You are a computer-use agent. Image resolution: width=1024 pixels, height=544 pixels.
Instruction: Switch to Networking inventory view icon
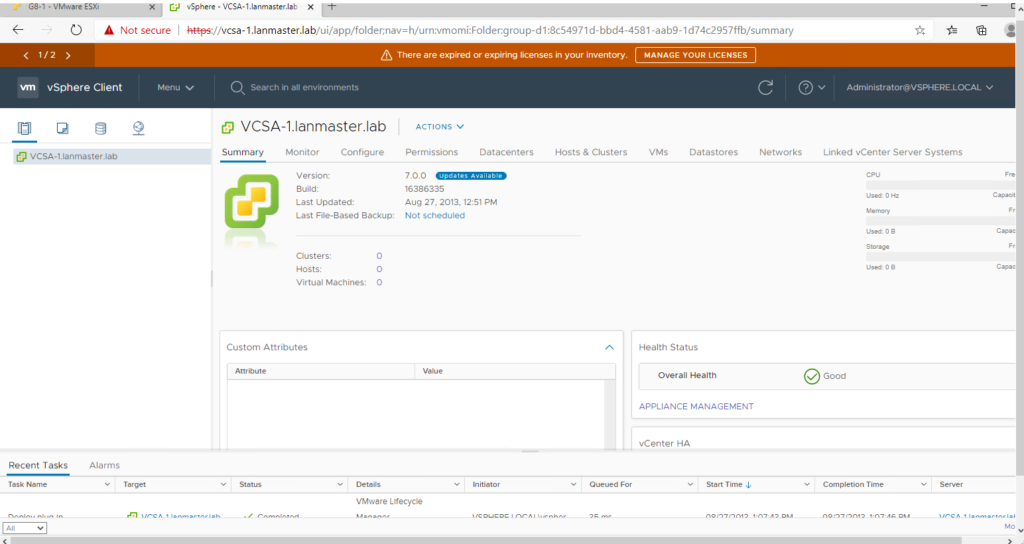click(x=138, y=128)
